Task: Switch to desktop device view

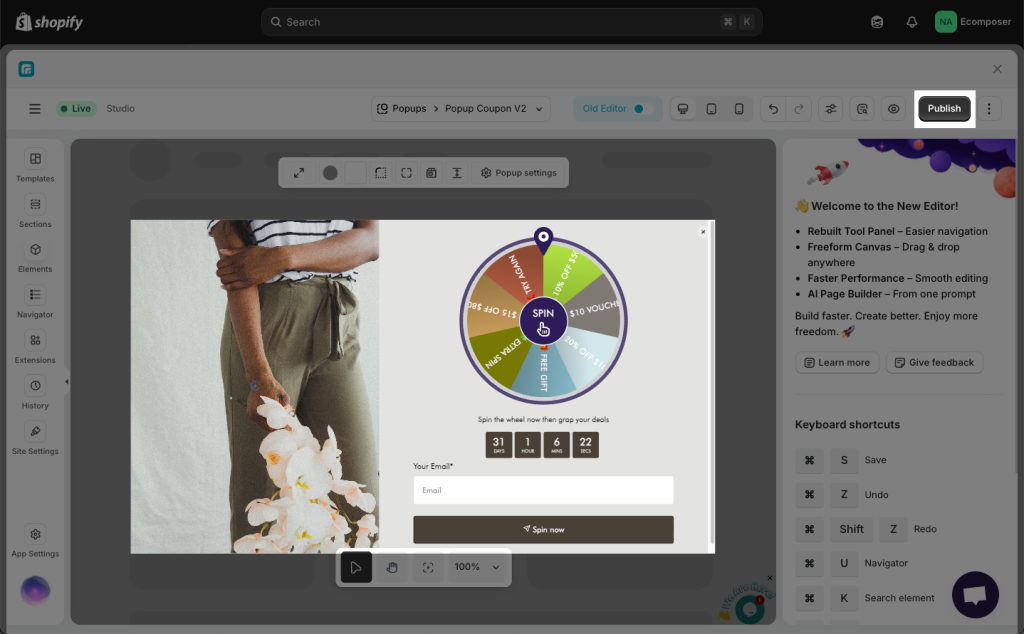Action: [683, 109]
